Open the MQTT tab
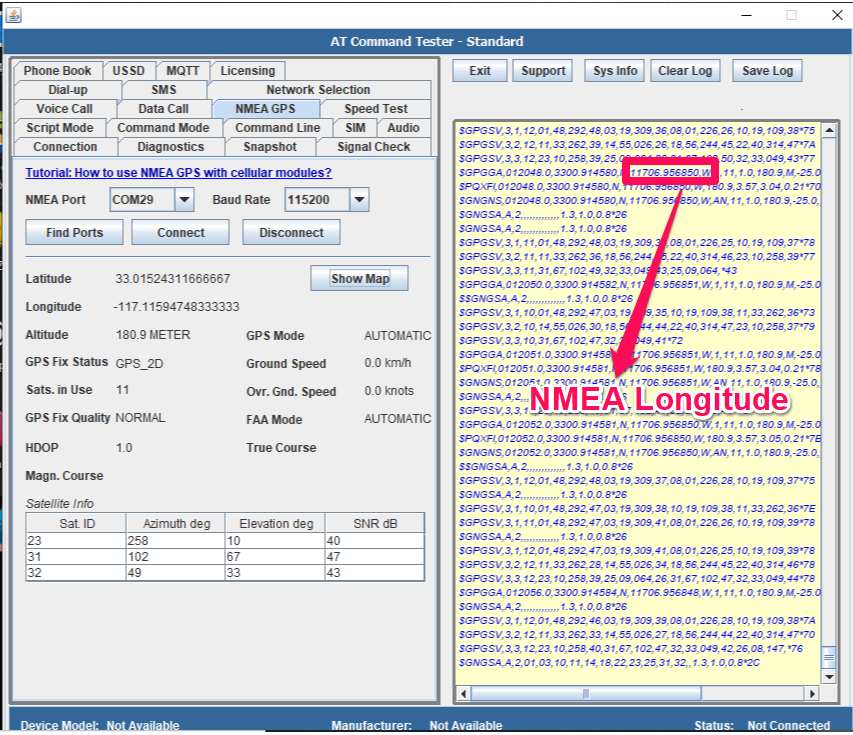Screen dimensions: 853x735 click(183, 71)
